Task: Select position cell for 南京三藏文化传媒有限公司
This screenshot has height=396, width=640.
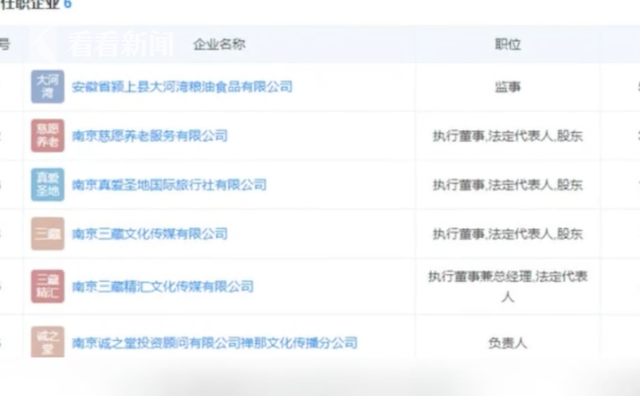Action: click(x=508, y=234)
